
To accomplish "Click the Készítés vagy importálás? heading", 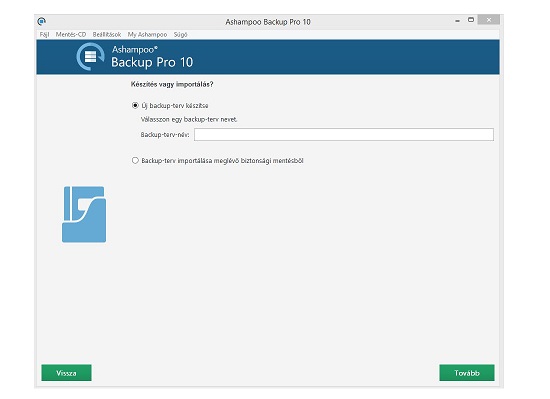I will tap(172, 84).
